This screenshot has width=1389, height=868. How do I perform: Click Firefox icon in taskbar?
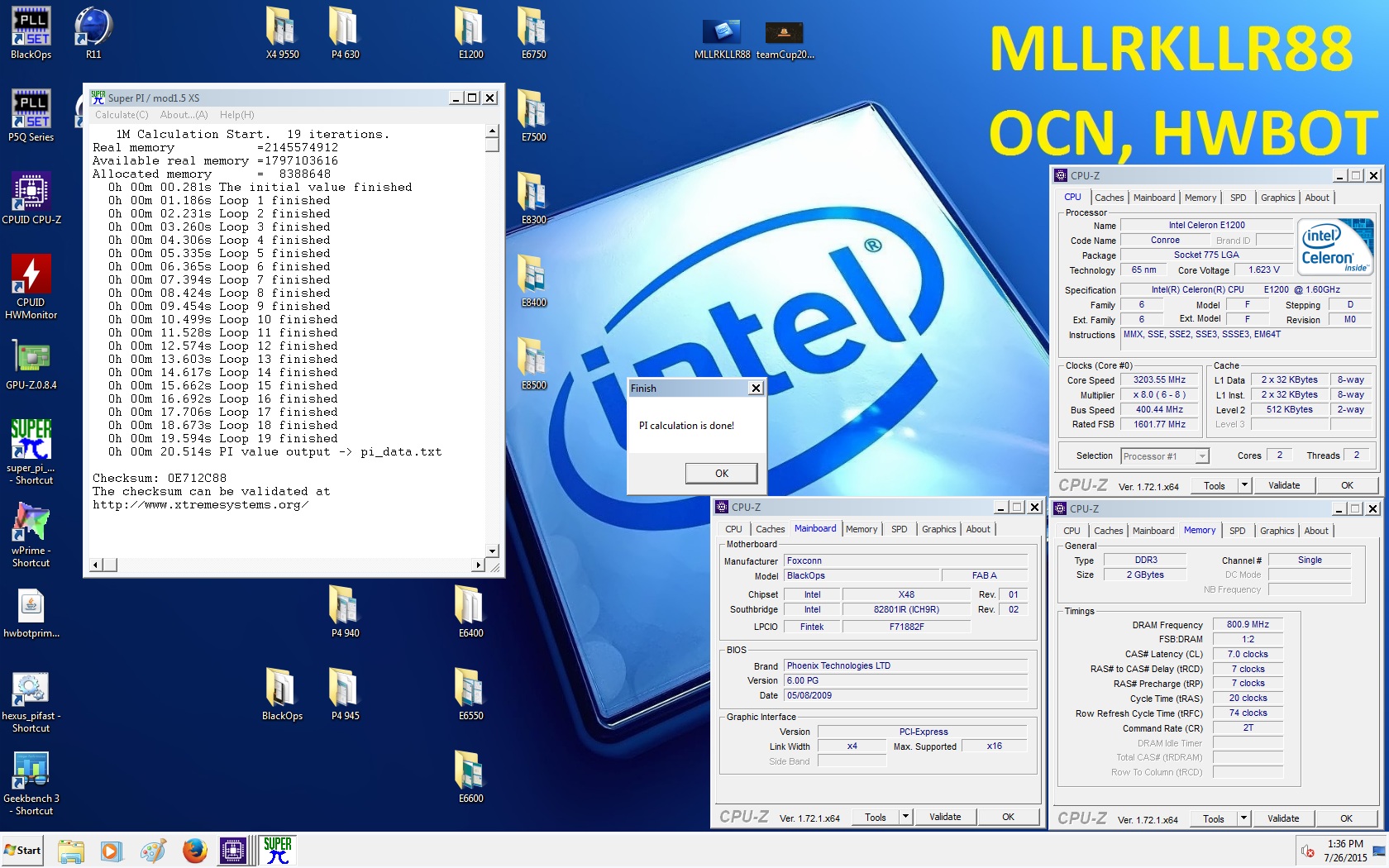(x=194, y=851)
